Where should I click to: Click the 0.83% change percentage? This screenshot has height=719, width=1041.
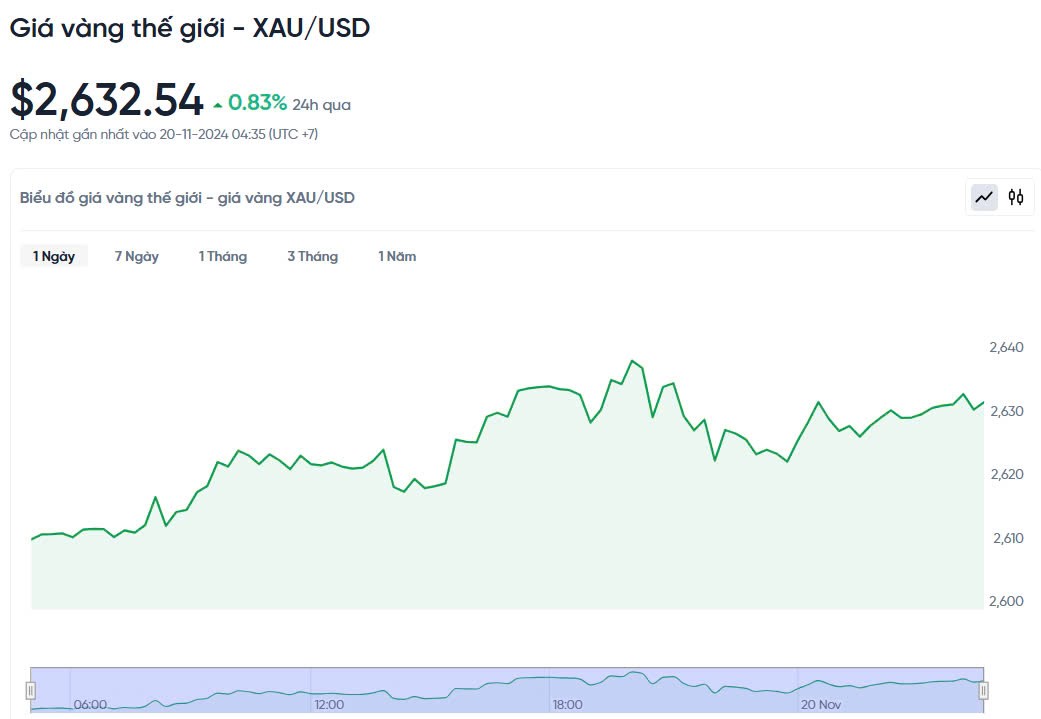click(x=257, y=103)
